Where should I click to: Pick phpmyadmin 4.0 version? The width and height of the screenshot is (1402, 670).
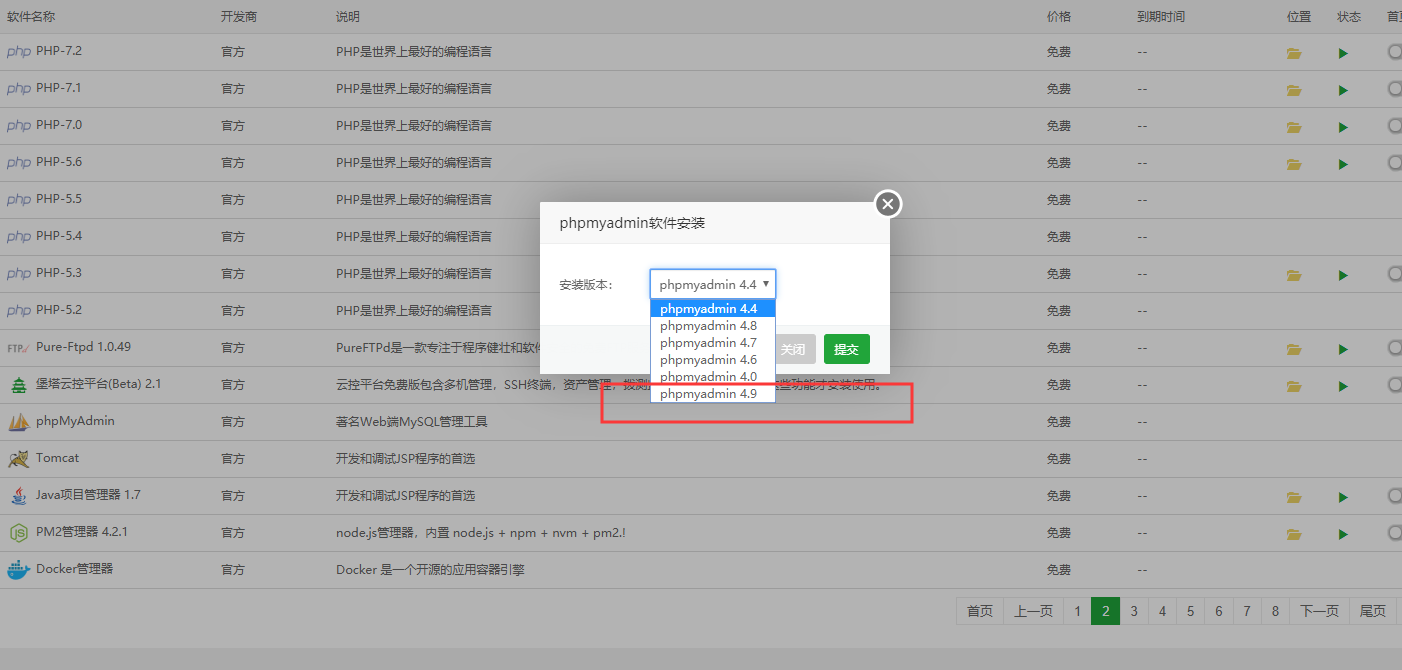tap(712, 377)
